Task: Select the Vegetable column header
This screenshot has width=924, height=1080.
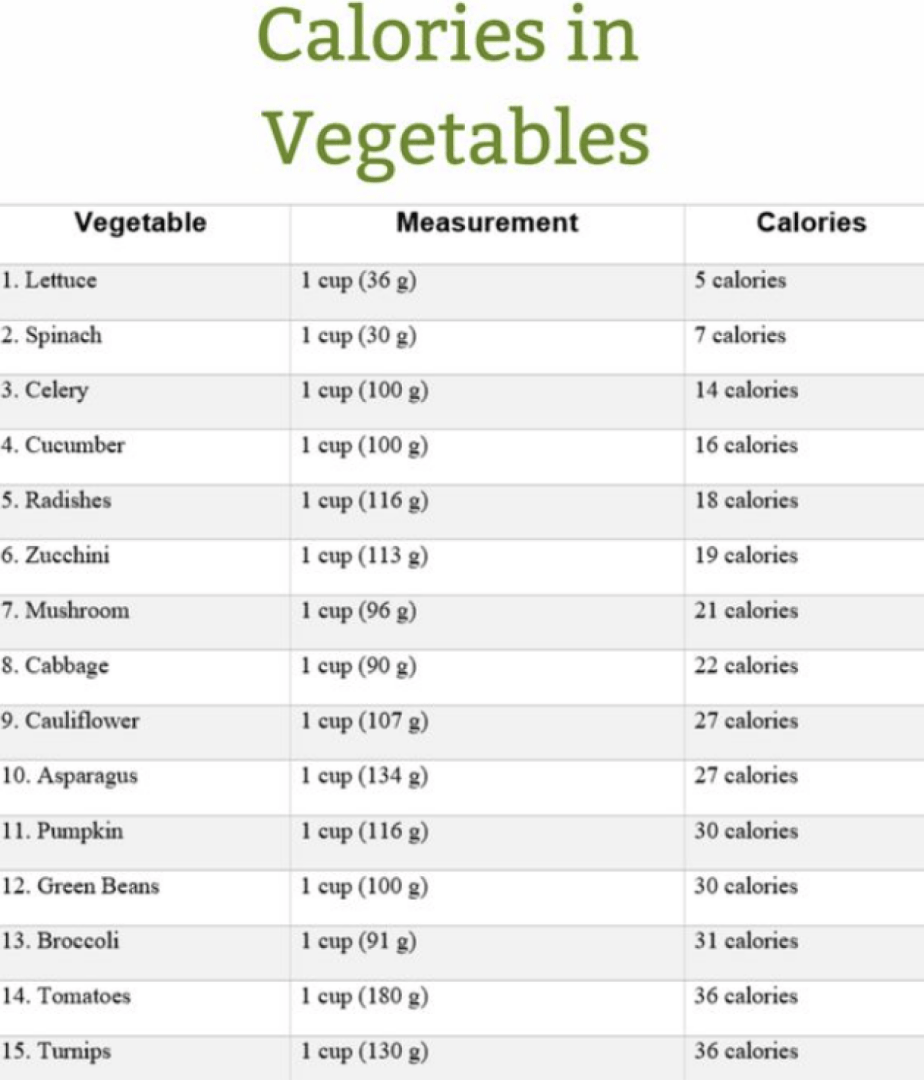Action: (140, 223)
